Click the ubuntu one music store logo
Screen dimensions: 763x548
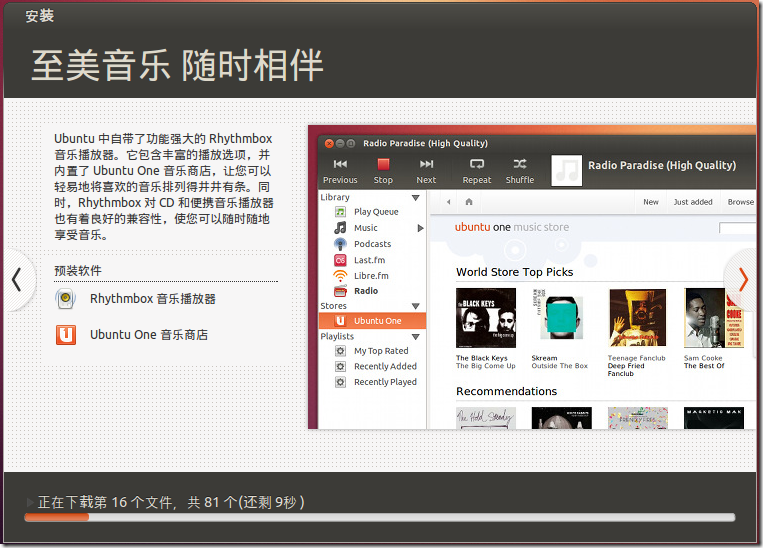click(x=511, y=227)
